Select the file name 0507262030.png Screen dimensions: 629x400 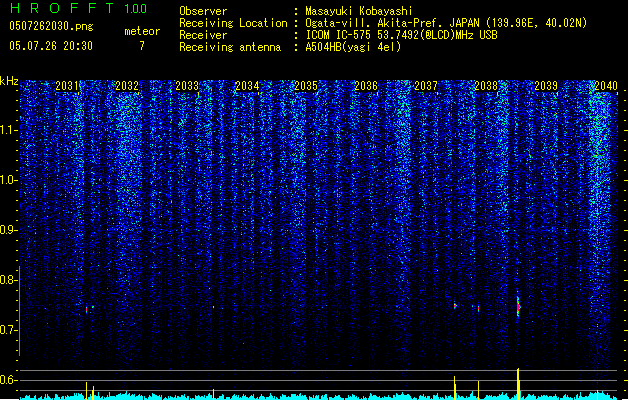point(51,26)
